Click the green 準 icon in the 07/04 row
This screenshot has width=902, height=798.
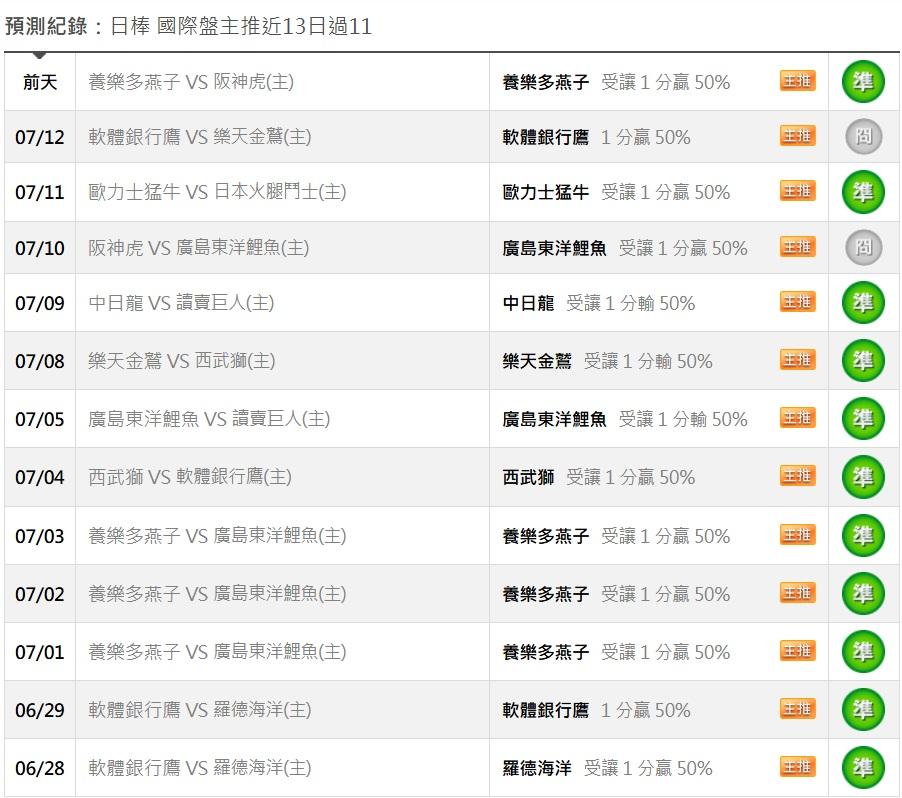coord(863,477)
